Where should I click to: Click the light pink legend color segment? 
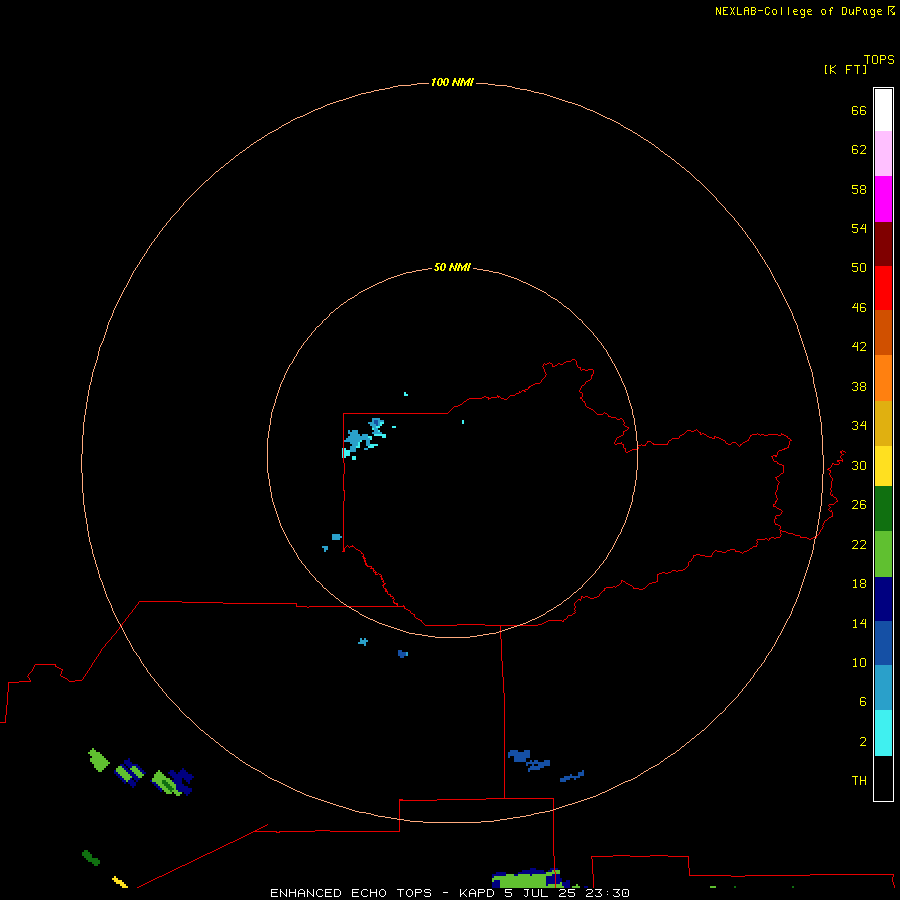click(883, 153)
